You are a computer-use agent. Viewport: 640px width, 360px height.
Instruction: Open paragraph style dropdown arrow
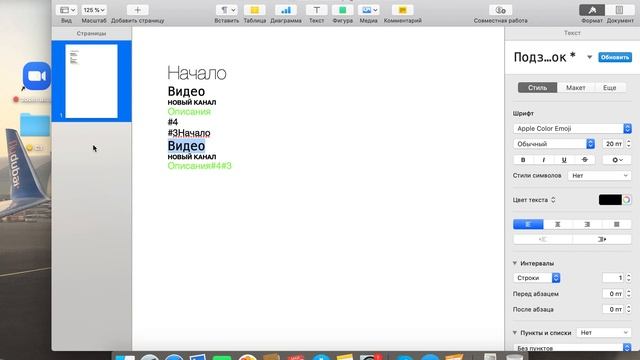point(589,57)
